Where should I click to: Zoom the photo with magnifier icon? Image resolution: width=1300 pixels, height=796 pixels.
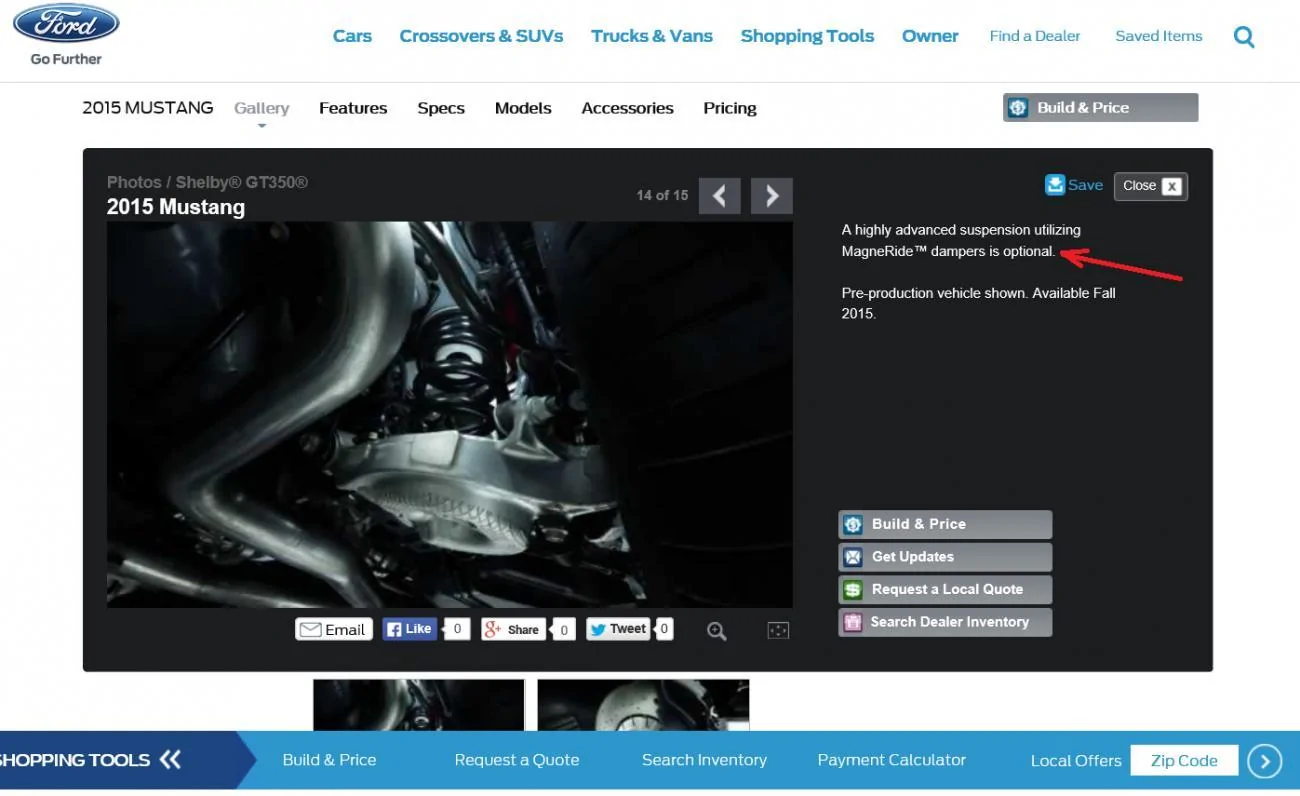pyautogui.click(x=717, y=631)
